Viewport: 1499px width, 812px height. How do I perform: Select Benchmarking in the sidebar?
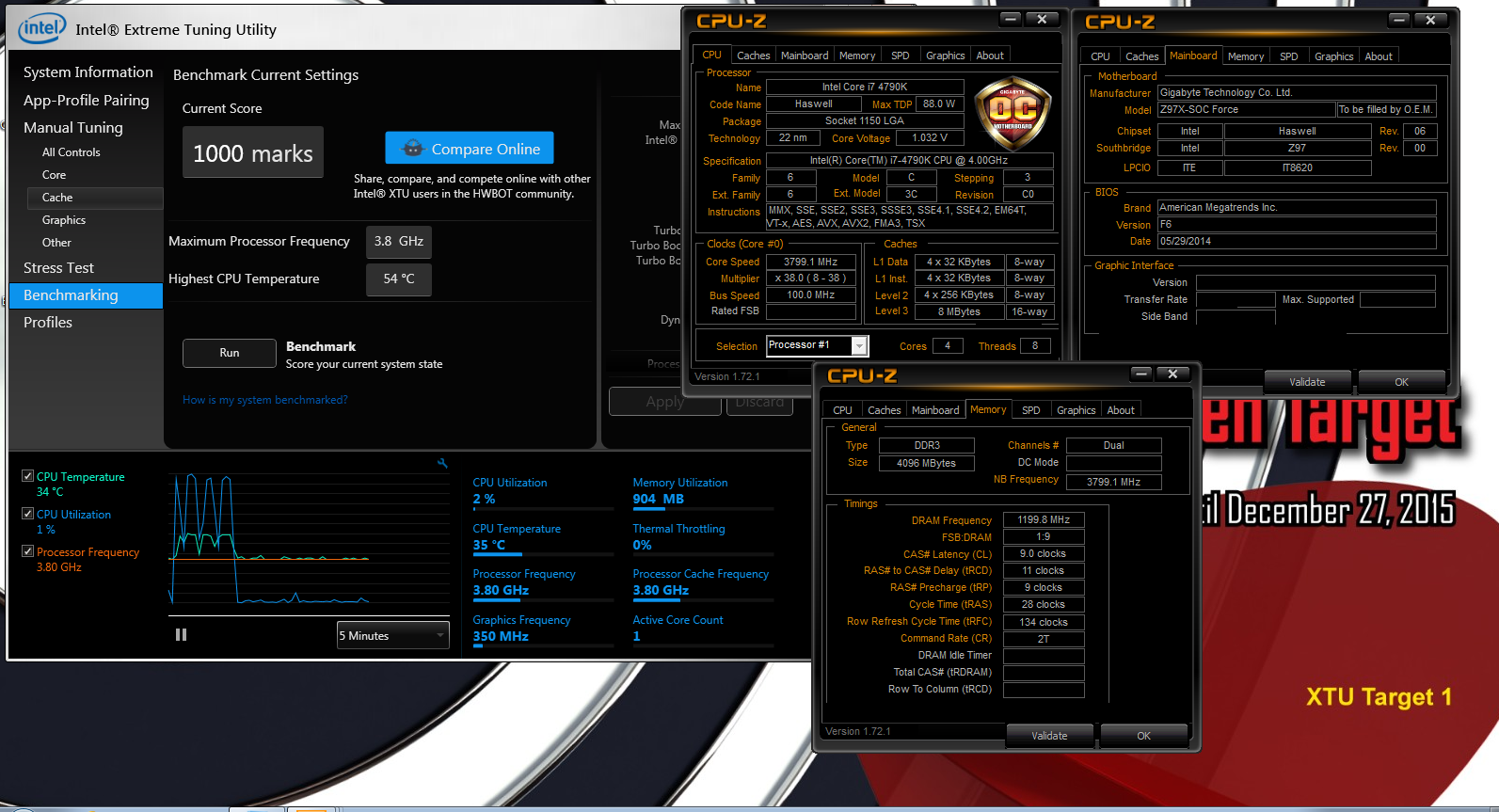click(86, 295)
